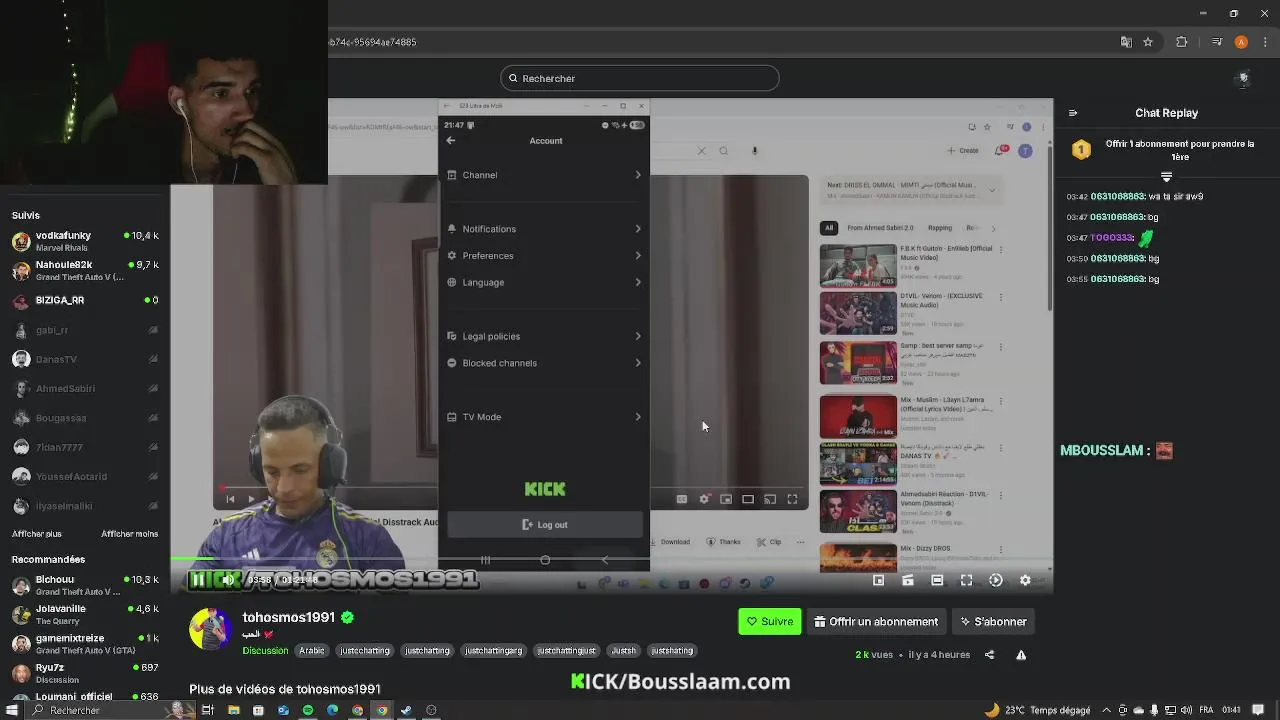This screenshot has width=1280, height=720.
Task: Open DTVIL - Venom video thumbnail
Action: pyautogui.click(x=858, y=313)
